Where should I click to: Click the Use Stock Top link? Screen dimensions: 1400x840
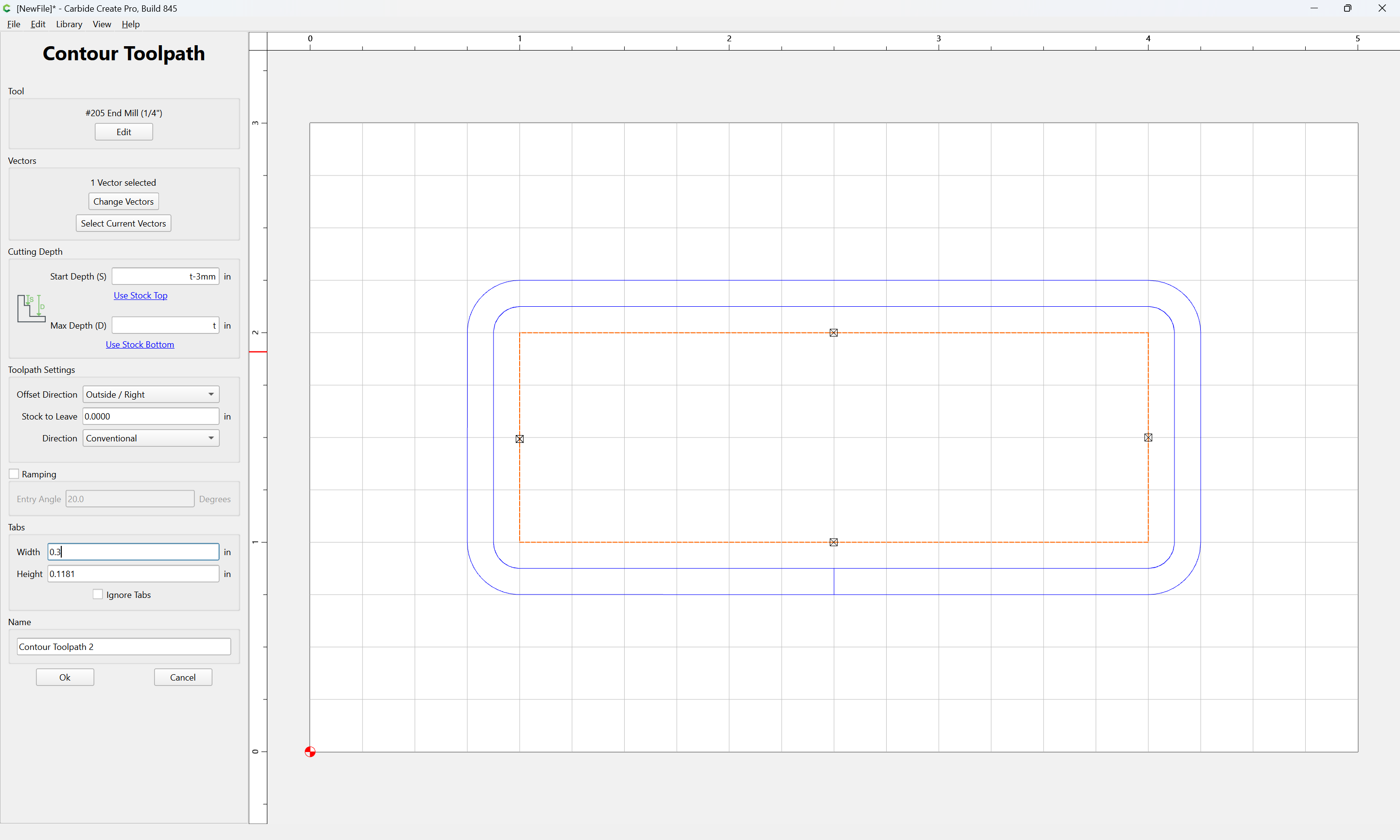(140, 296)
